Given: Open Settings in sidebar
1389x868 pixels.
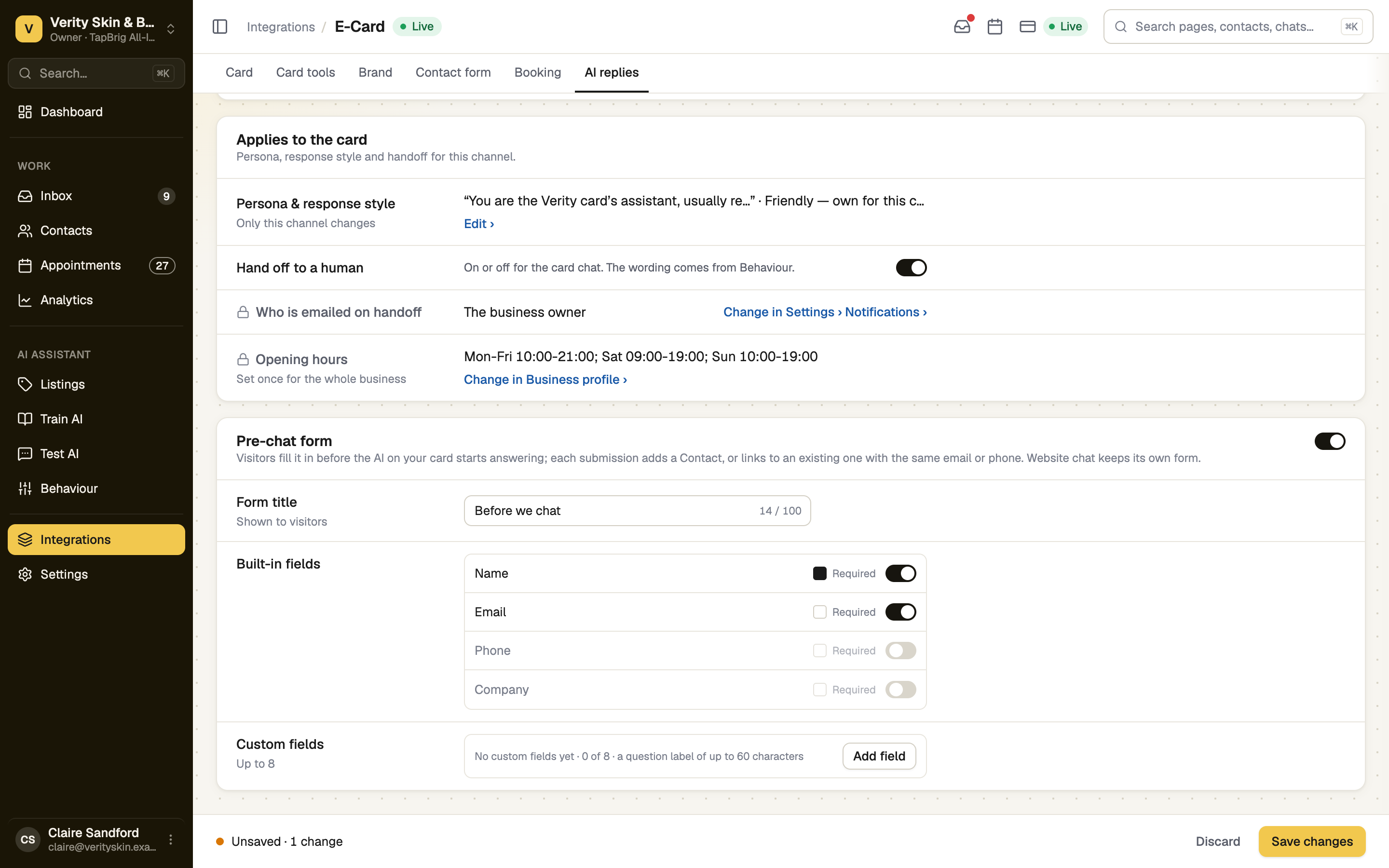Looking at the screenshot, I should coord(96,574).
